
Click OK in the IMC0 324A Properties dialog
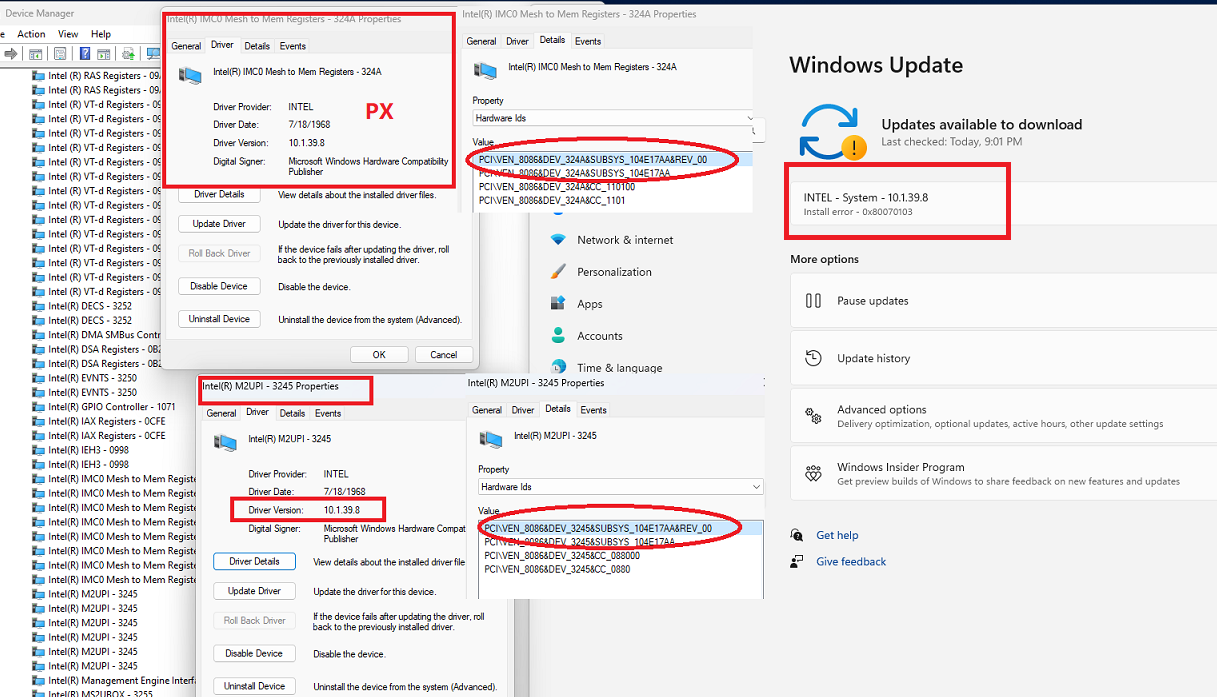pyautogui.click(x=379, y=354)
